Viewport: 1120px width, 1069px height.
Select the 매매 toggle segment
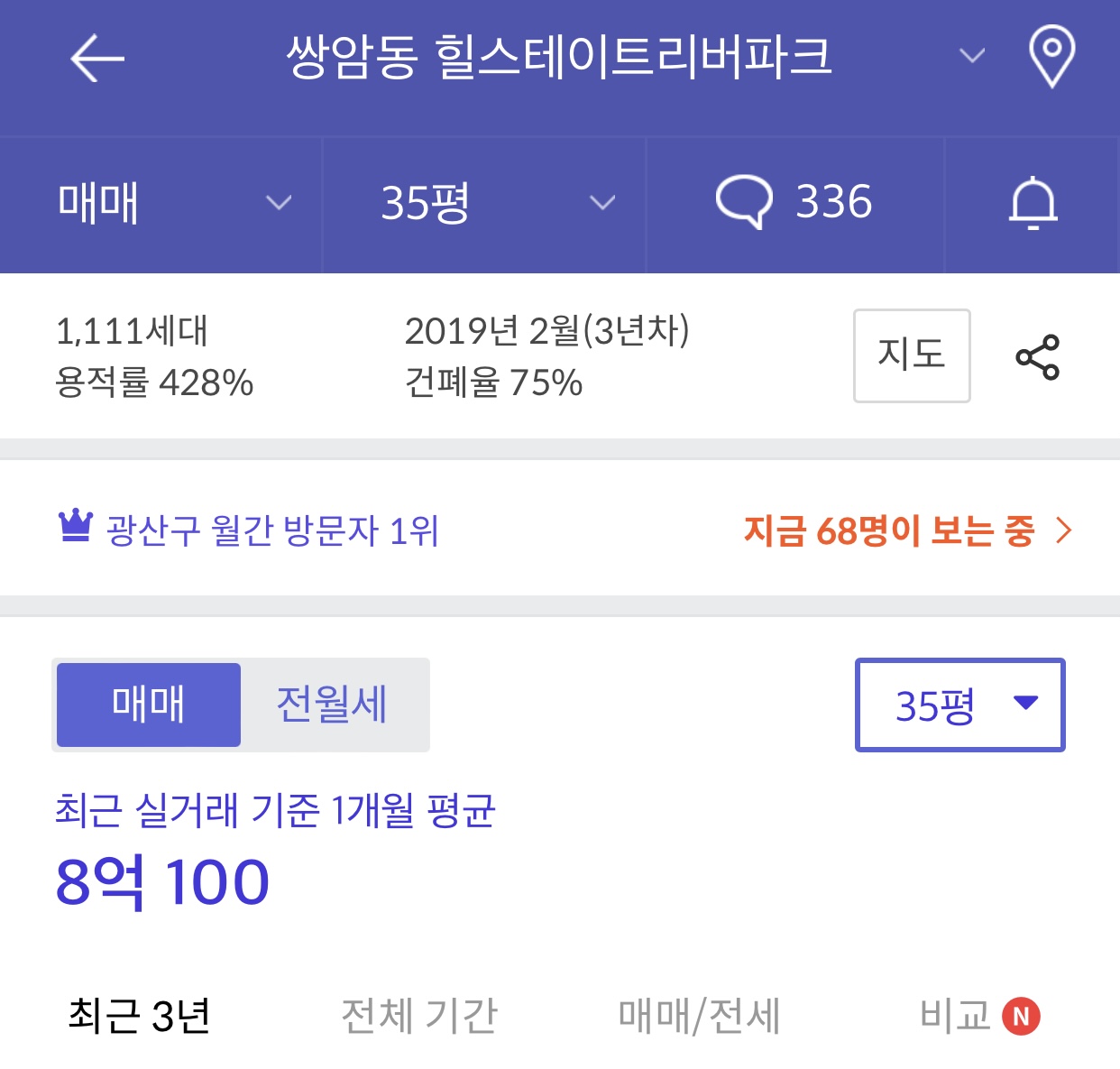click(x=149, y=705)
